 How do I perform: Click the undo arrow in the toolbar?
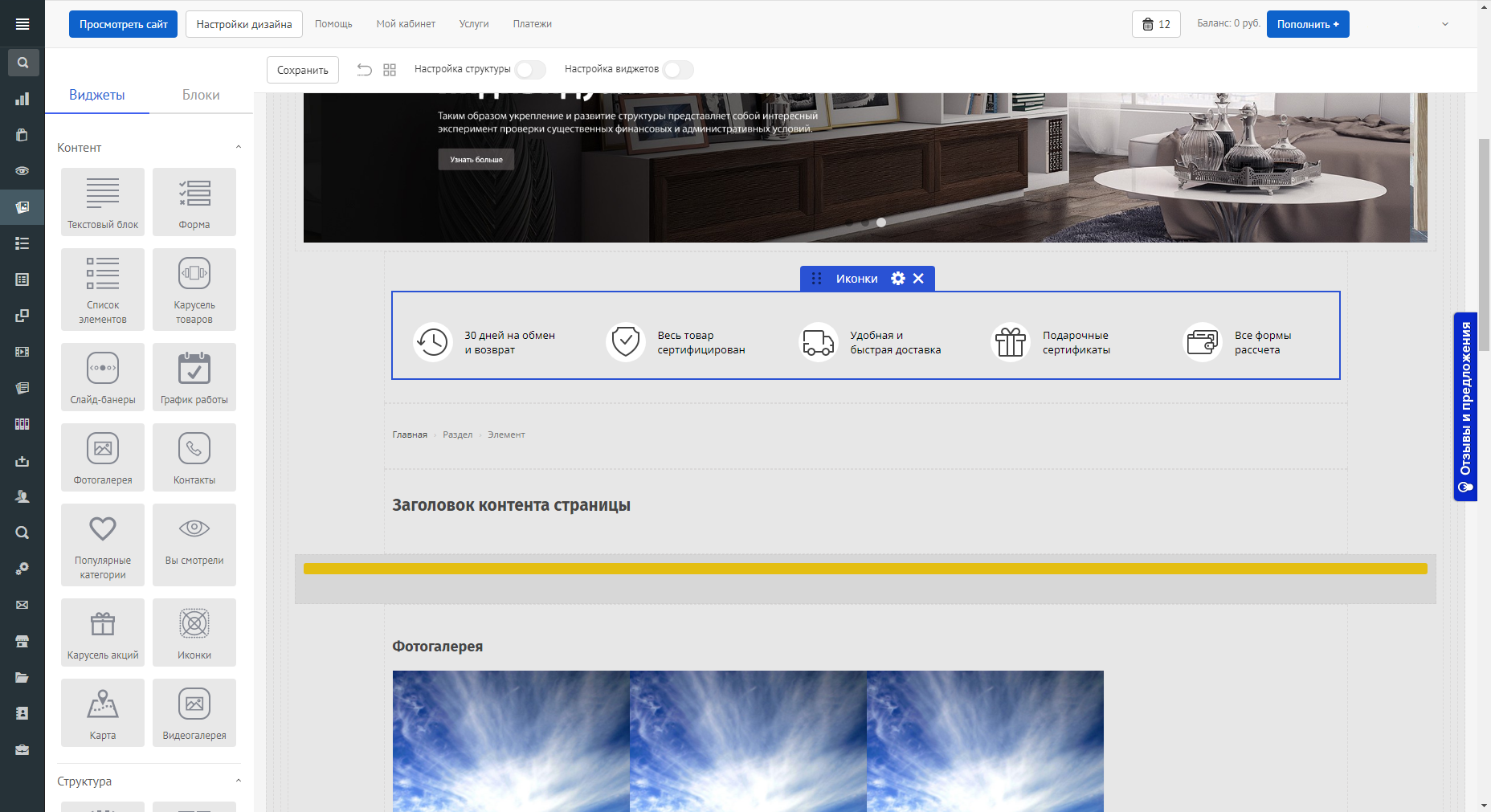(363, 70)
